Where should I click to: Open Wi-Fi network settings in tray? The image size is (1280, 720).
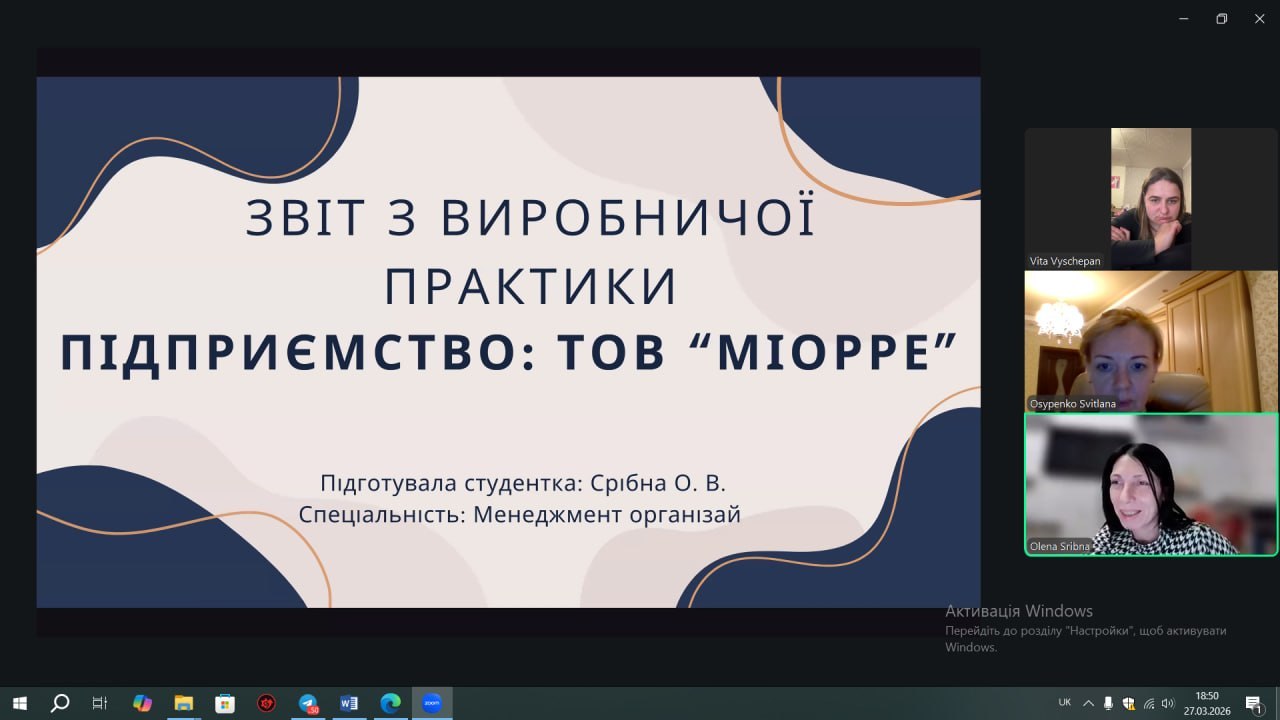point(1148,703)
